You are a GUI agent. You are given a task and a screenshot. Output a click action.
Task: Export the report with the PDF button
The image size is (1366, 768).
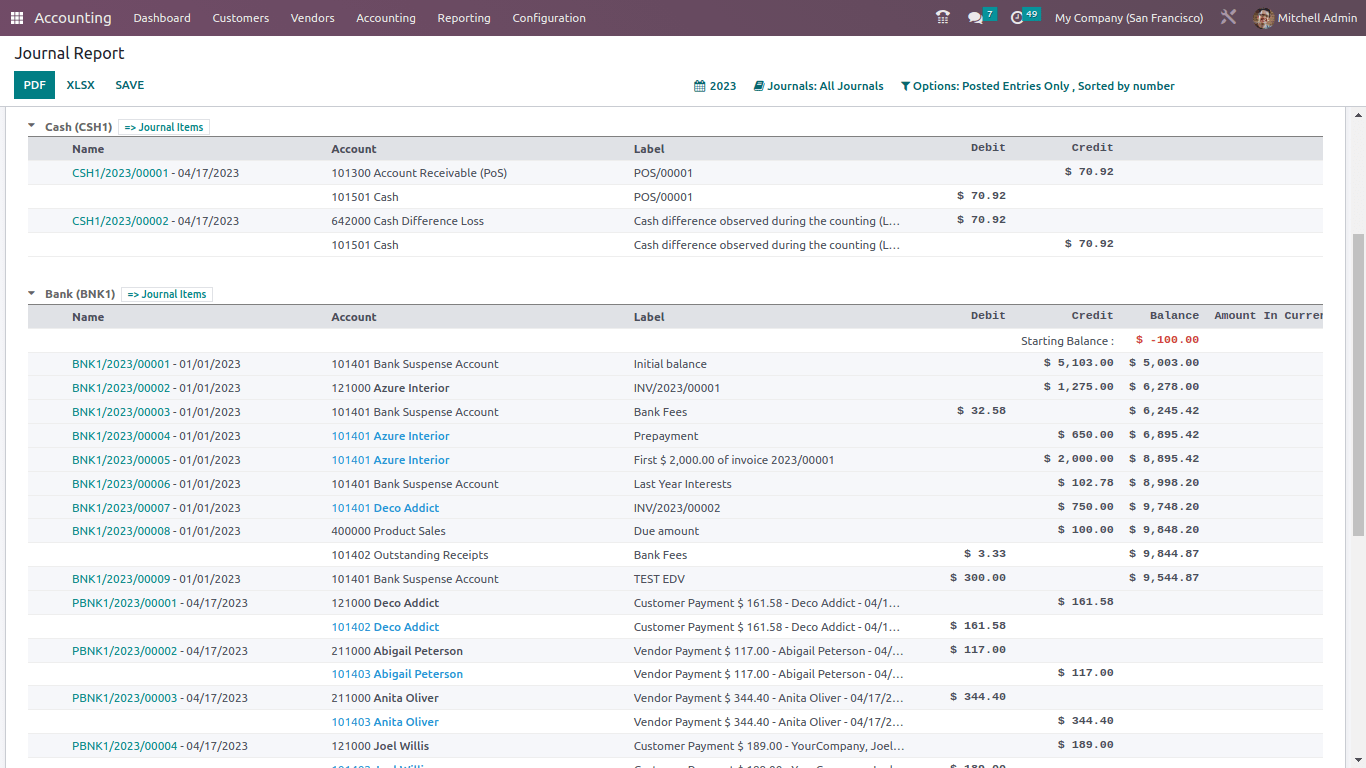pos(35,85)
